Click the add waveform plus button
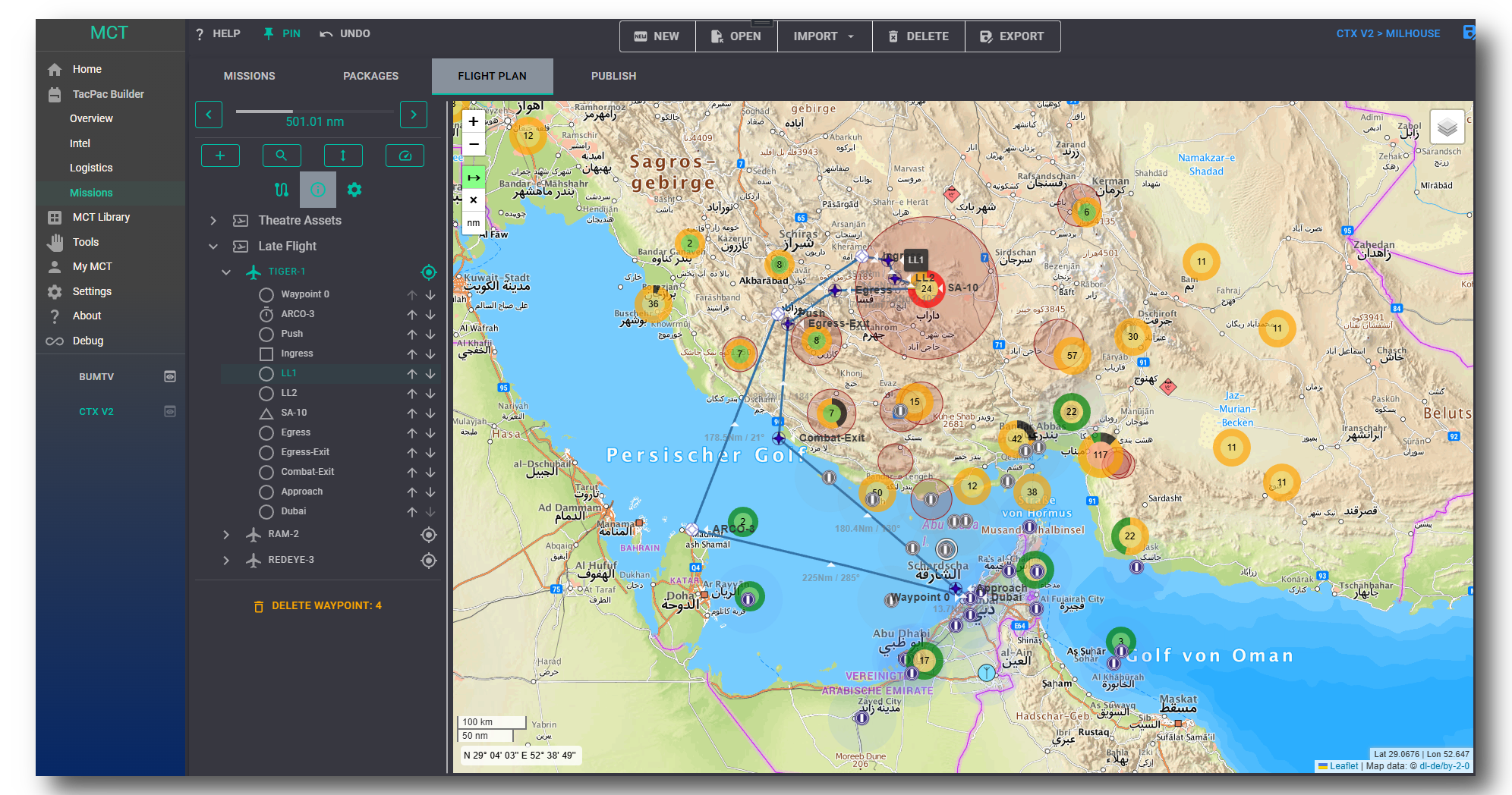This screenshot has height=795, width=1512. pos(220,156)
